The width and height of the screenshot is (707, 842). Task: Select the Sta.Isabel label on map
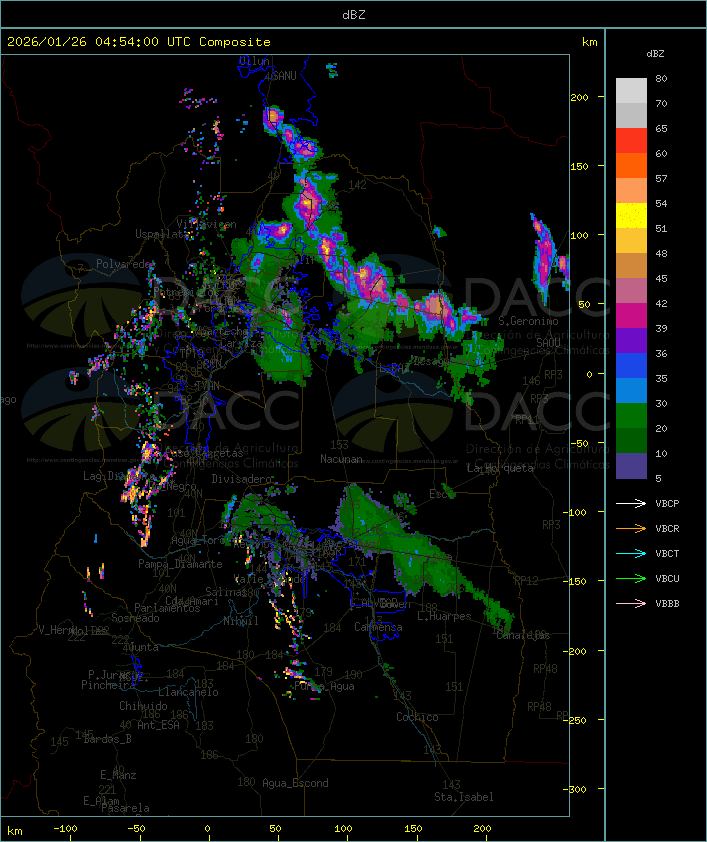(x=463, y=797)
